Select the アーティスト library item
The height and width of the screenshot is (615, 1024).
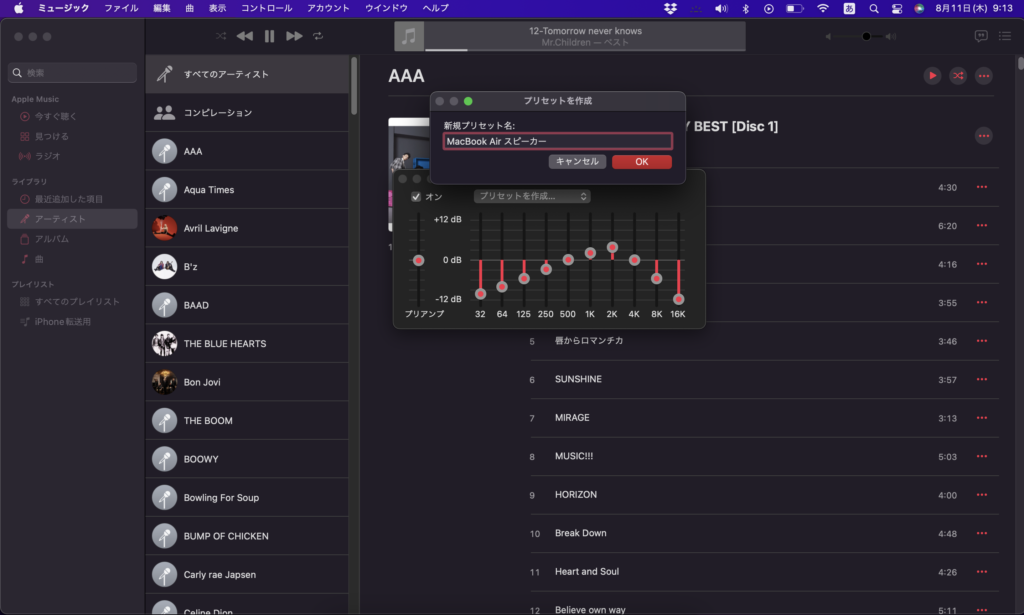pyautogui.click(x=72, y=219)
